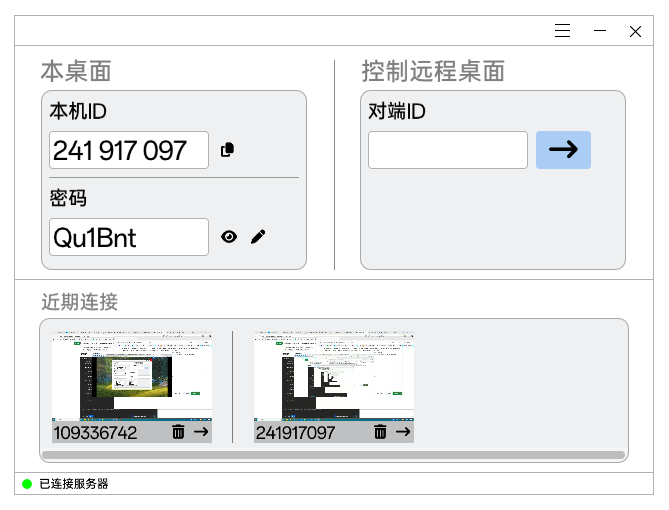Click the 241917097 ID label text
The image size is (669, 510).
[296, 433]
